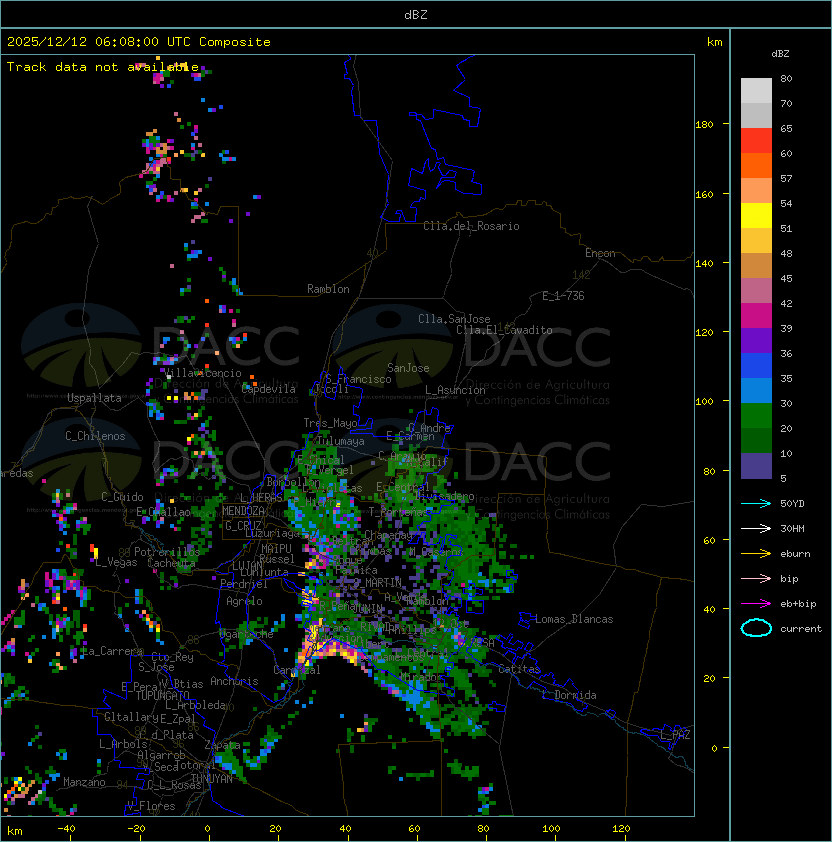This screenshot has width=832, height=842.
Task: Click the 'E_1-736' map label
Action: coord(563,296)
